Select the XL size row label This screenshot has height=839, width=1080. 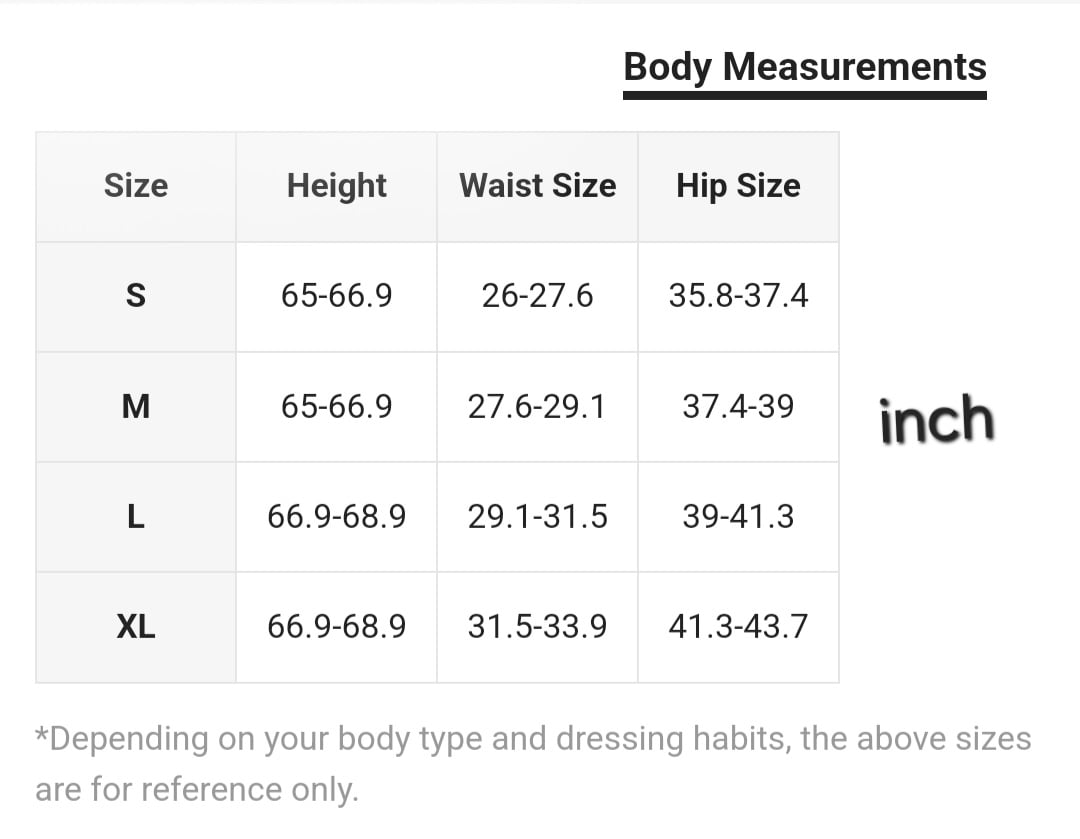click(x=136, y=627)
